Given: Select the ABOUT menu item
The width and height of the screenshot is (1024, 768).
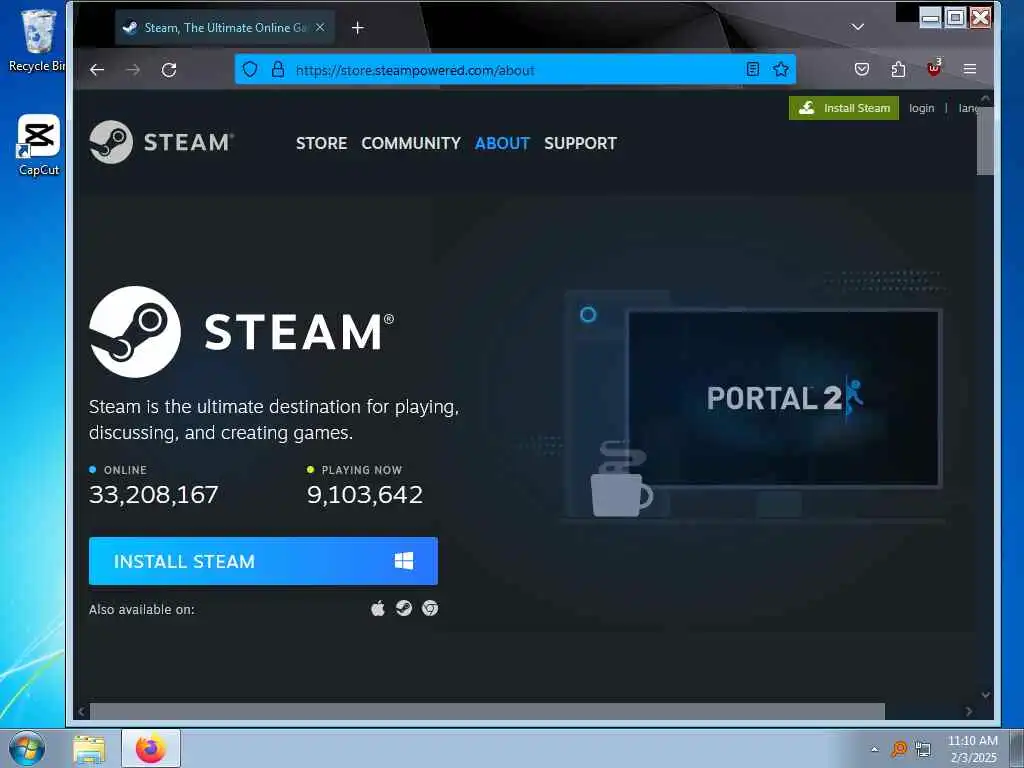Looking at the screenshot, I should 502,143.
